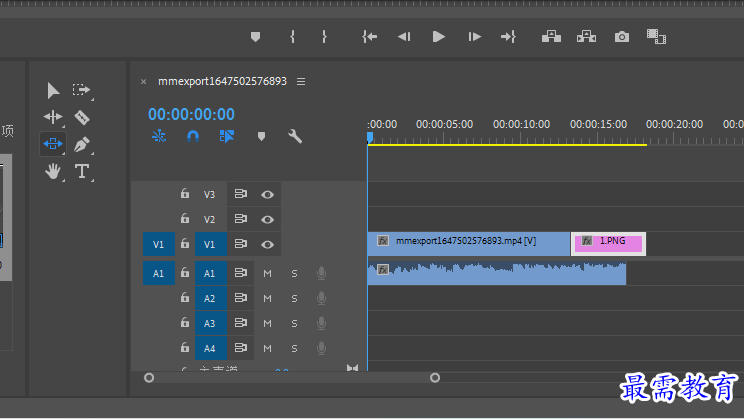Go to Out point

(508, 37)
